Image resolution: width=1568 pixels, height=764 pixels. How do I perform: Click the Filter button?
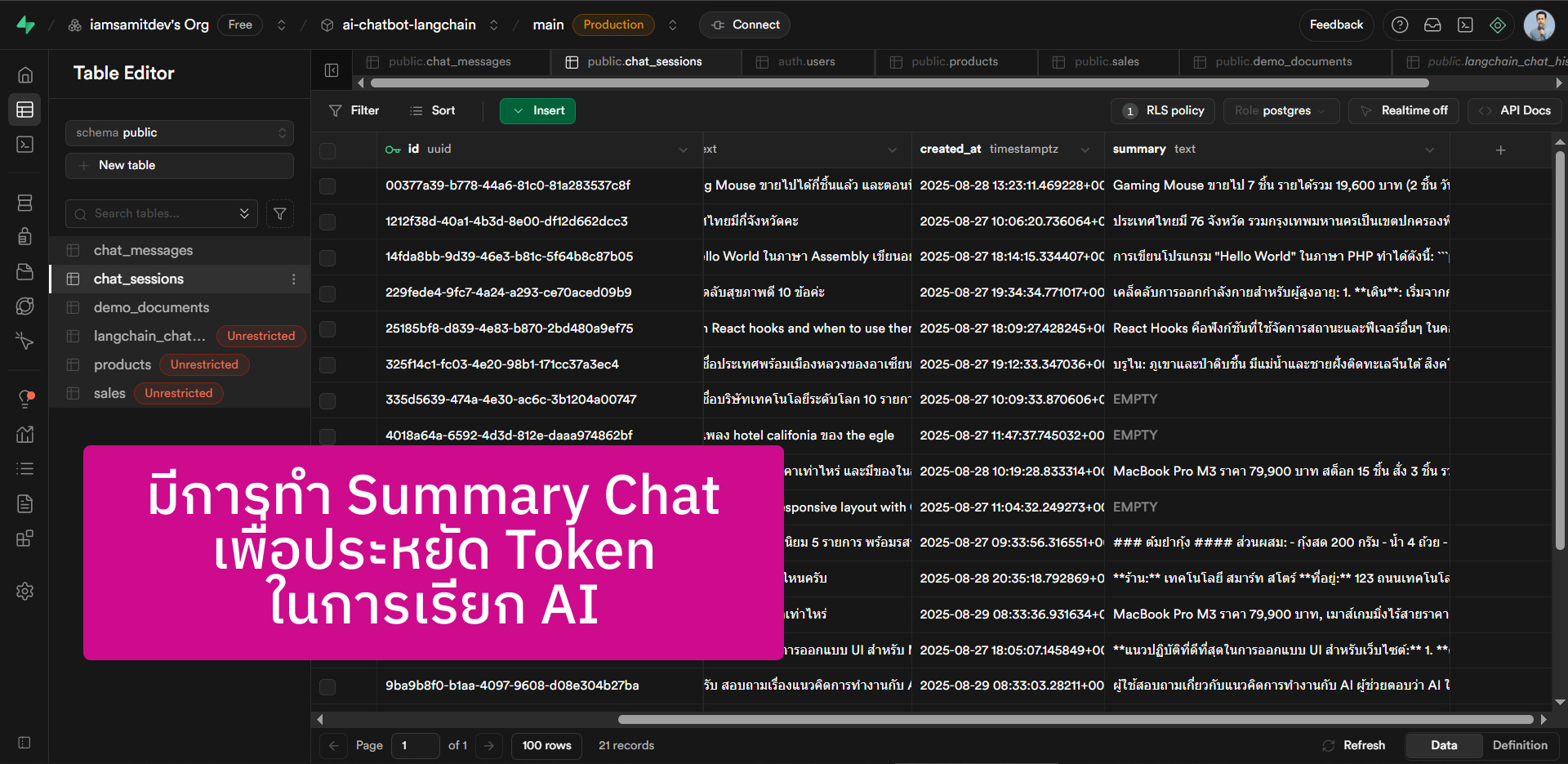354,110
